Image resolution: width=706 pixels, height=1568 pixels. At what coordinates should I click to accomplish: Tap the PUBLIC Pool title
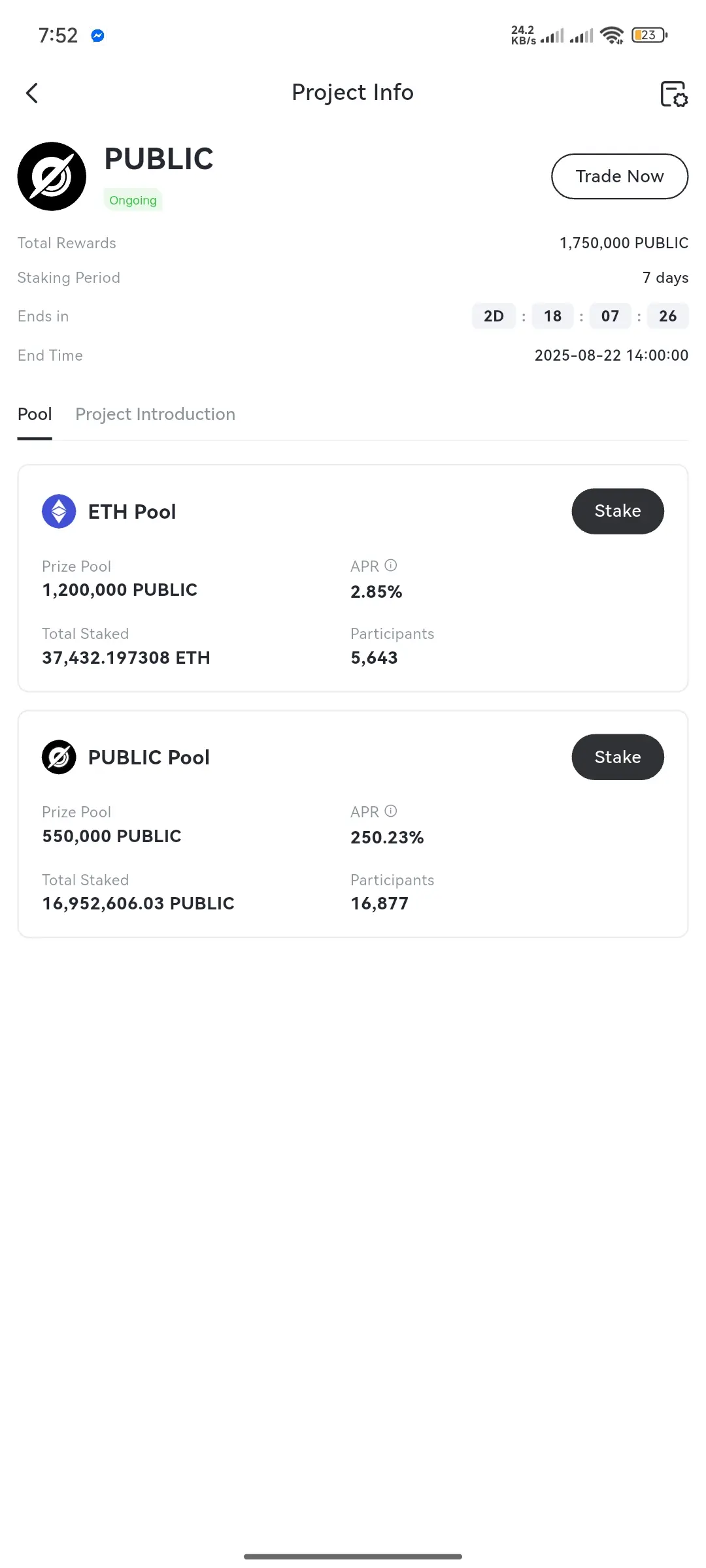(x=149, y=757)
